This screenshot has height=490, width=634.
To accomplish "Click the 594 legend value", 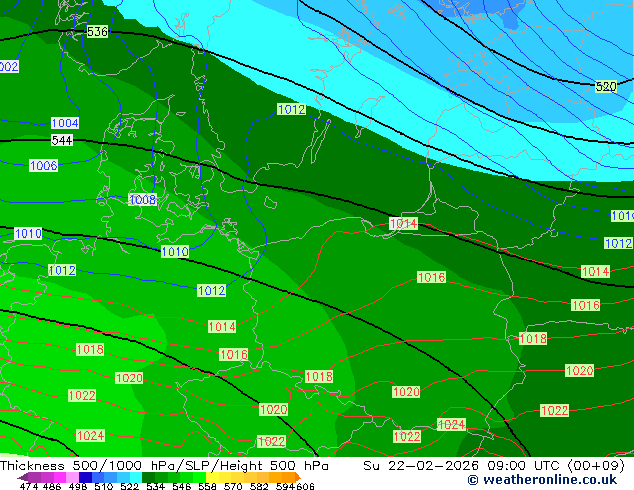I will pos(285,486).
